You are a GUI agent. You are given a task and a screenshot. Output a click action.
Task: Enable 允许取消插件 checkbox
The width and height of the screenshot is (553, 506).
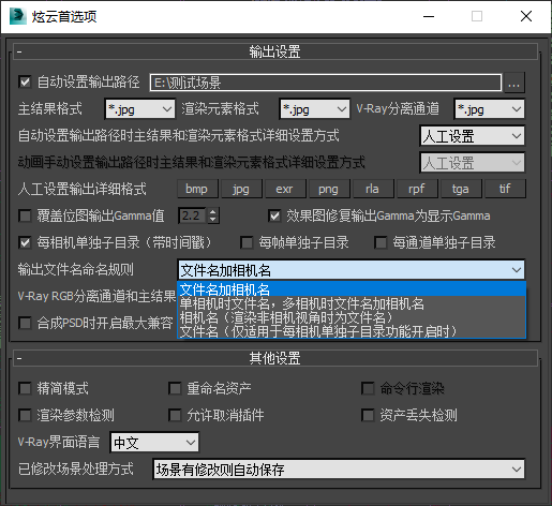tap(175, 415)
